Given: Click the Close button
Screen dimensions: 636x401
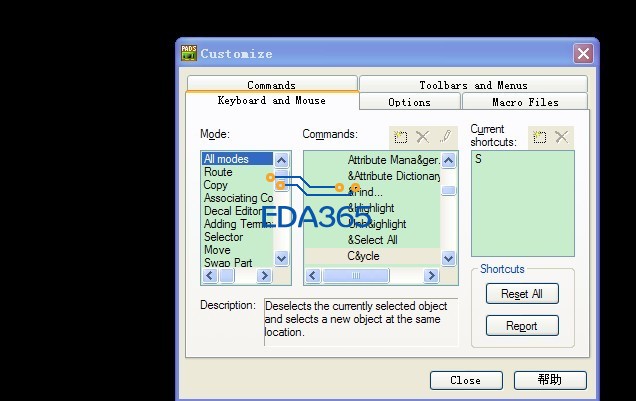Looking at the screenshot, I should [466, 380].
